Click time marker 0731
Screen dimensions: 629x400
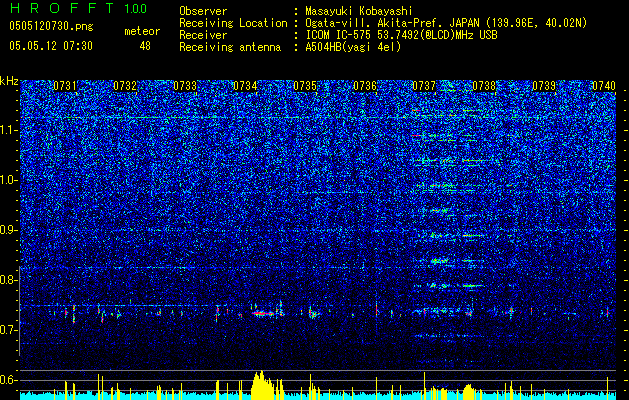65,86
